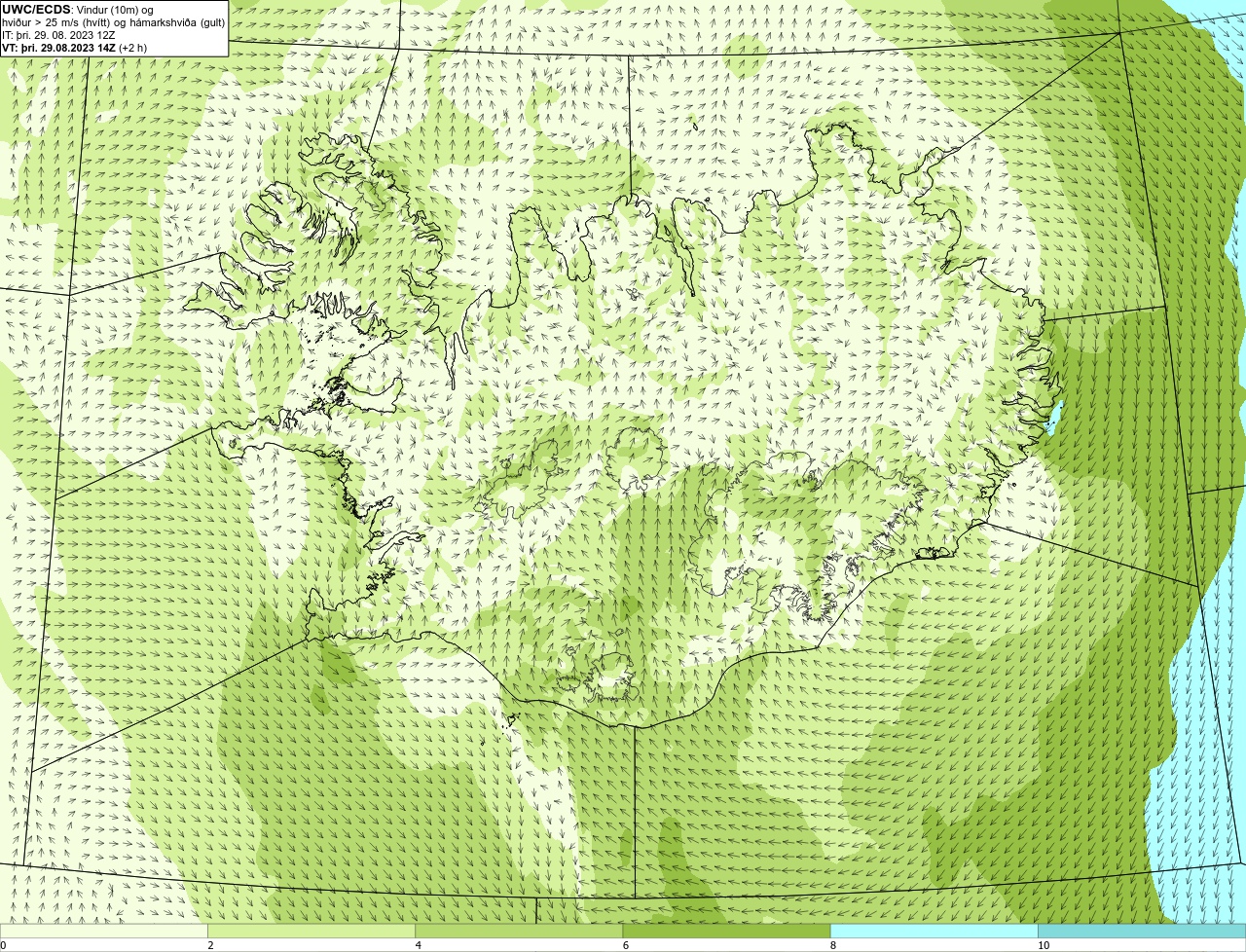Click the 4–6 m/s green legend swatch

click(519, 931)
